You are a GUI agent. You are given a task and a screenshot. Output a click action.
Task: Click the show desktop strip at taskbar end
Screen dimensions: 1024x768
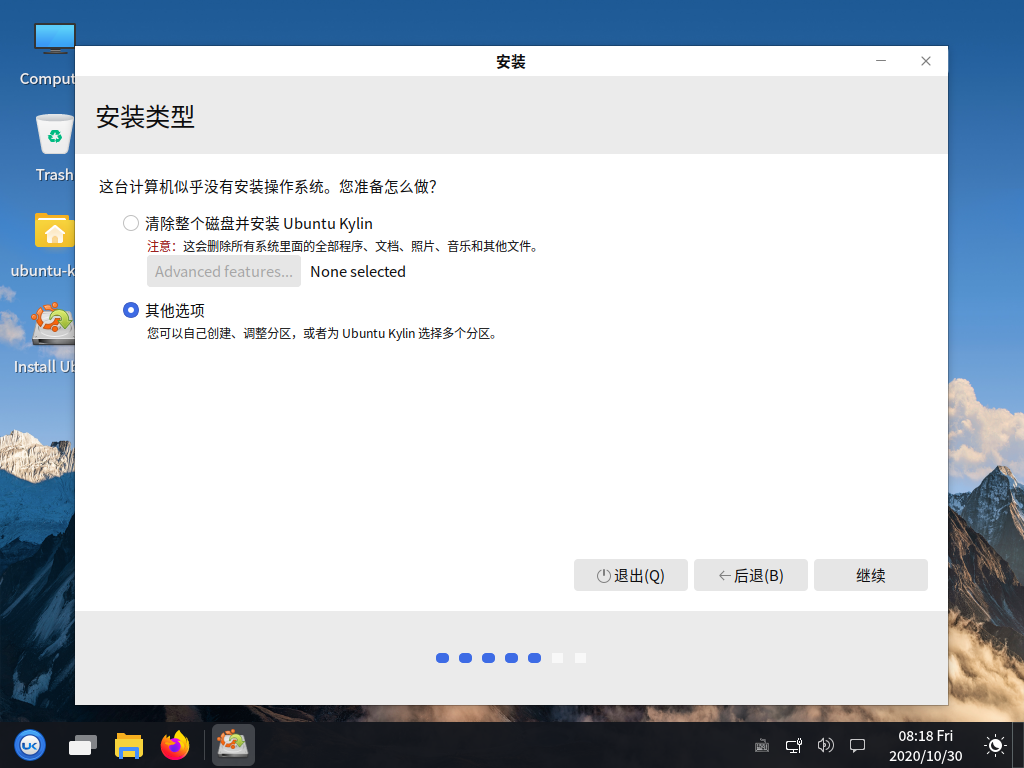[x=1018, y=745]
